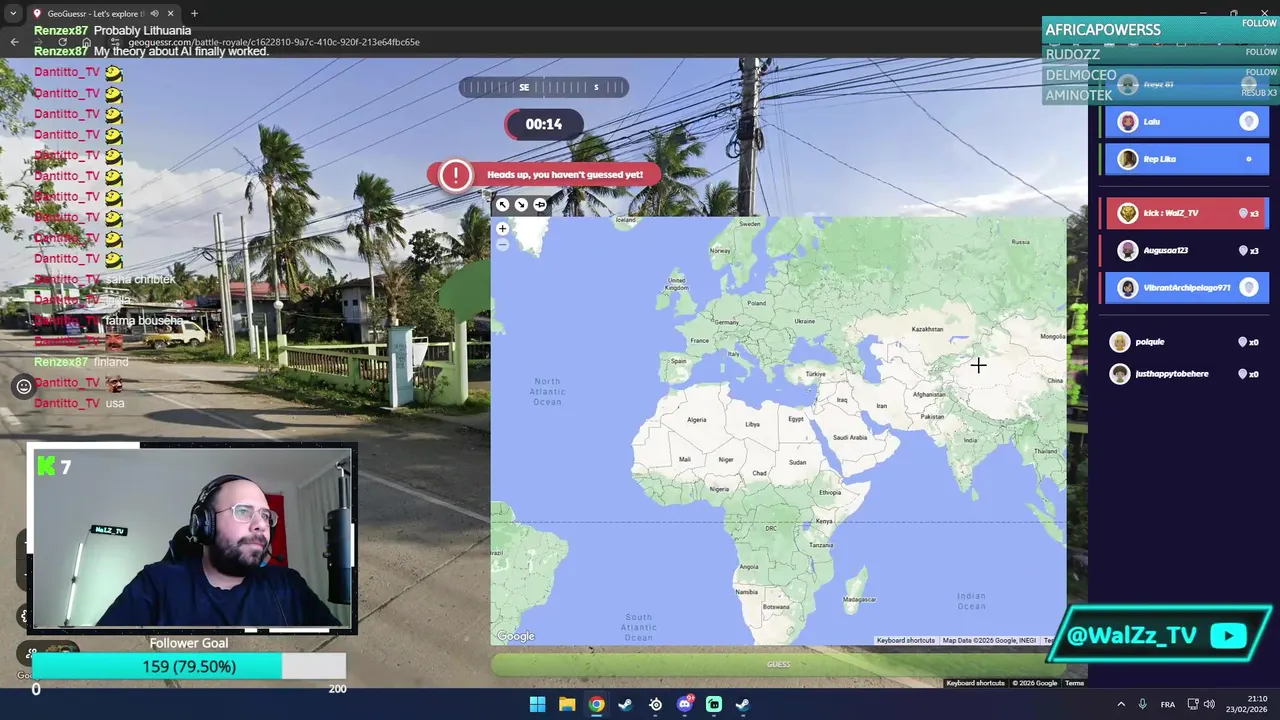Image resolution: width=1280 pixels, height=720 pixels.
Task: Open the green Kick app in taskbar
Action: coord(714,704)
